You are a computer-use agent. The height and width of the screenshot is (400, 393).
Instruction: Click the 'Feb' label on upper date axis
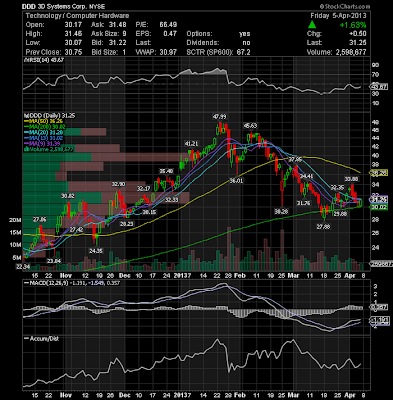(240, 275)
